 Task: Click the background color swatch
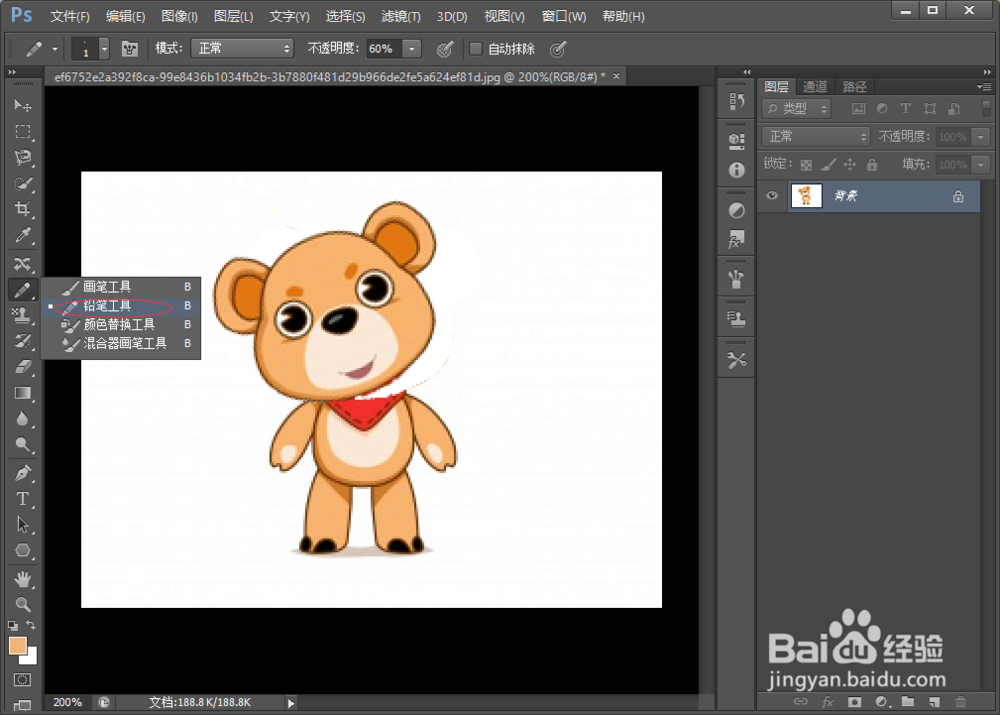31,658
